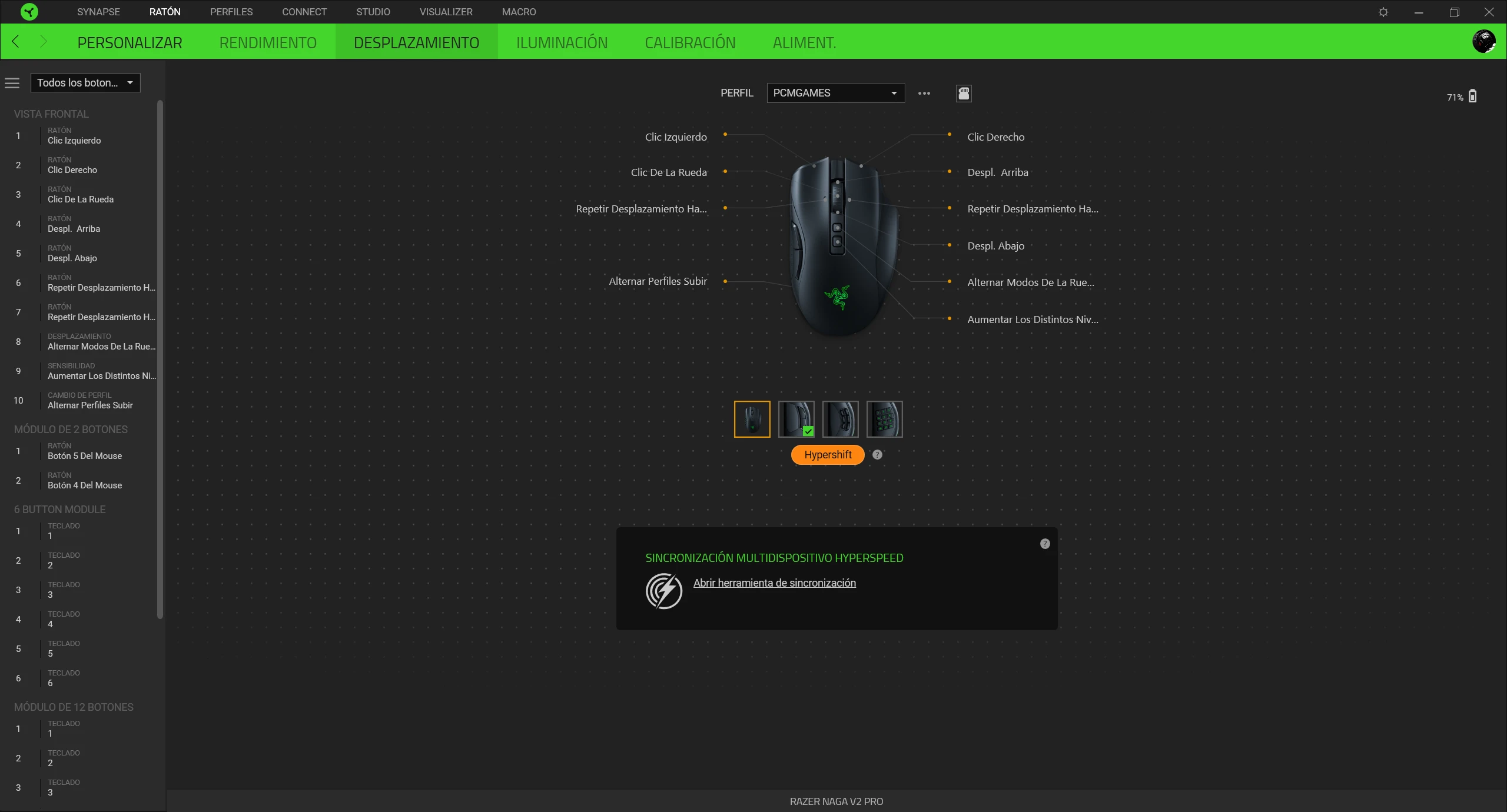Screen dimensions: 1507x812
Task: Toggle the hamburger sidebar menu
Action: [x=12, y=83]
